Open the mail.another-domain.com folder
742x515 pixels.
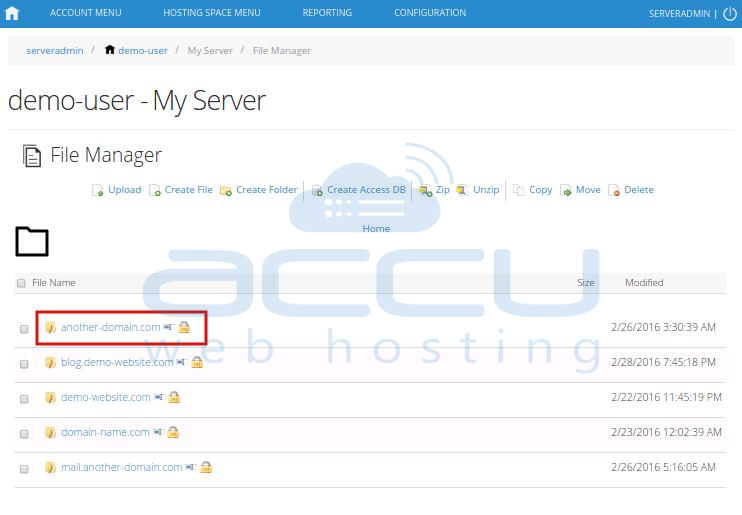click(x=121, y=467)
